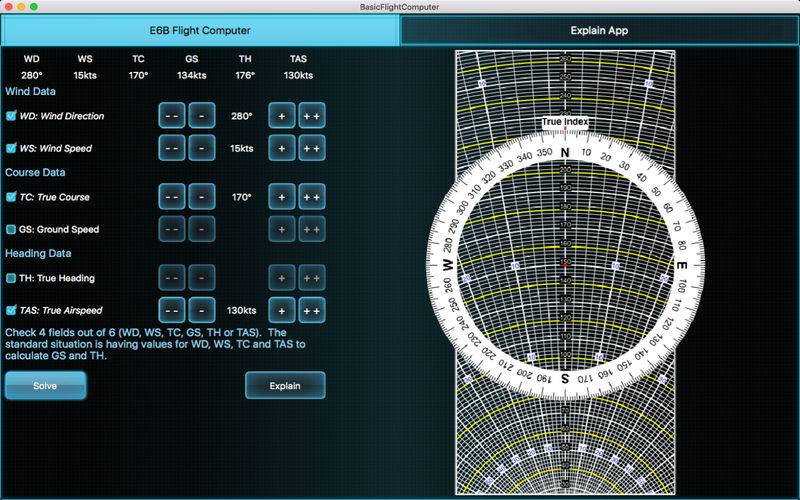Uncheck the WD: Wind Direction checkbox
Screen dimensions: 800x500
11,116
